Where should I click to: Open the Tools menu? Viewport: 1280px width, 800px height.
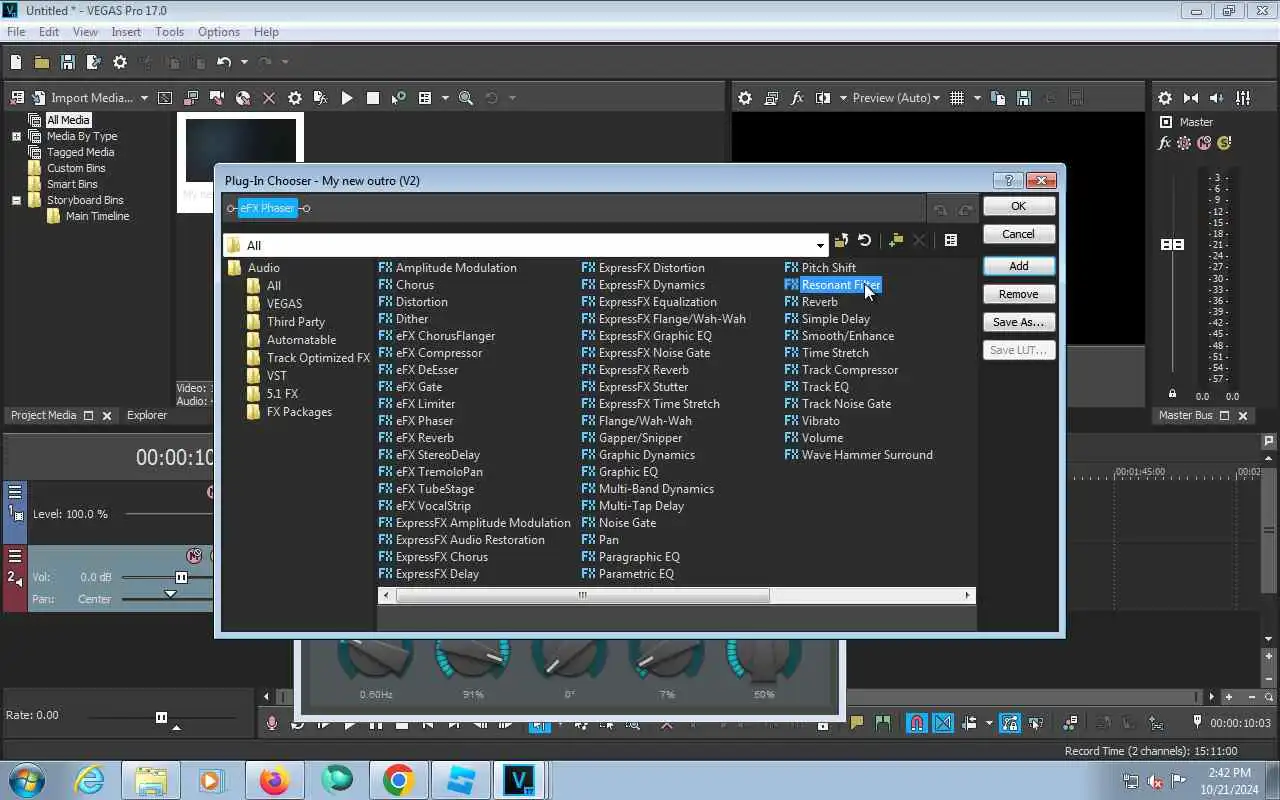pos(169,32)
